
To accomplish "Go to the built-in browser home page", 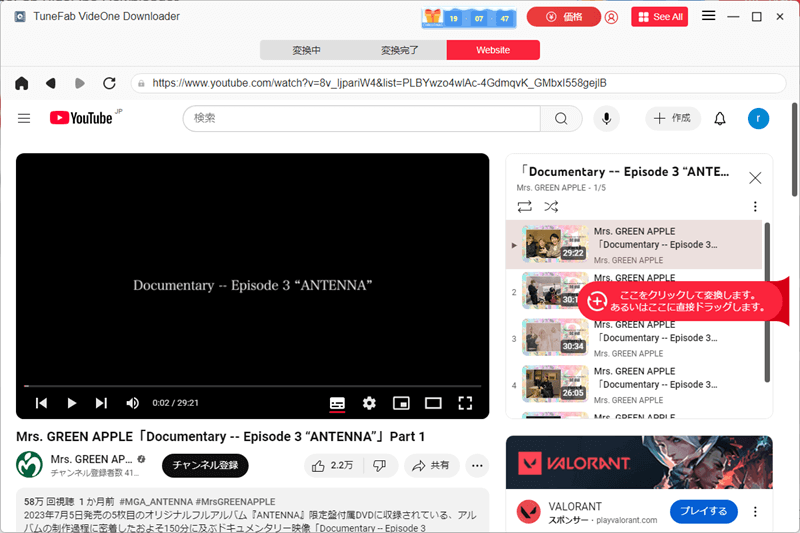I will (x=21, y=83).
